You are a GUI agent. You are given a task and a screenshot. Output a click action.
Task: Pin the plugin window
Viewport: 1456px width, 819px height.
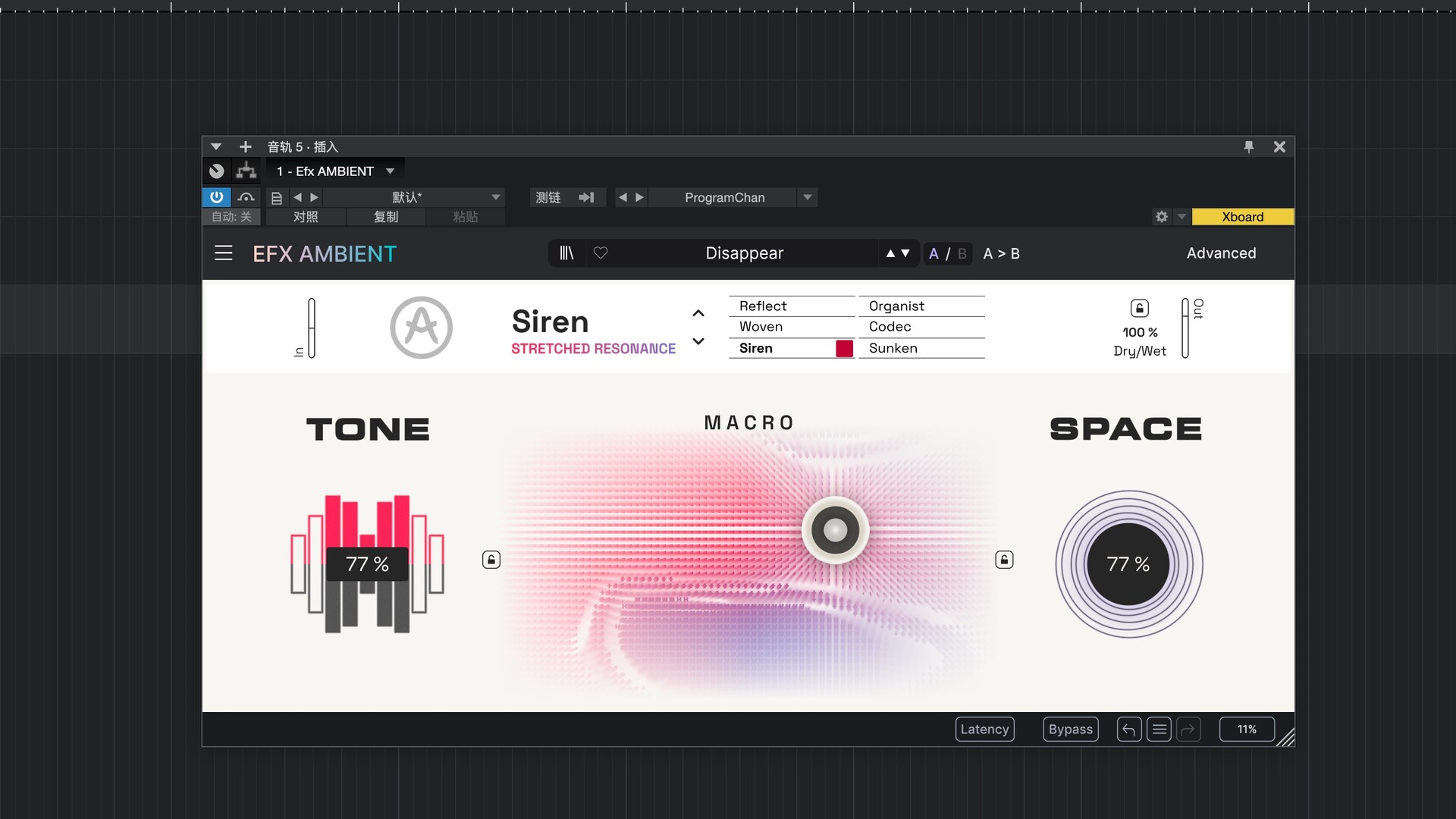(1248, 146)
